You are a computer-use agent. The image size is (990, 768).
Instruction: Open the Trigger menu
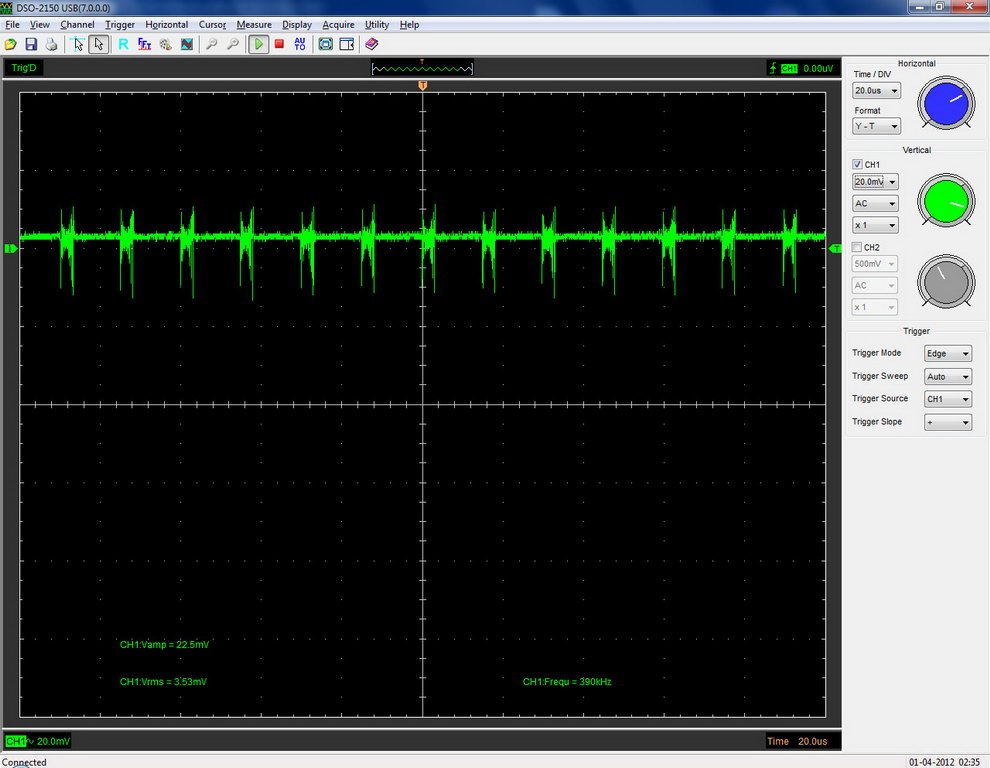[x=119, y=24]
